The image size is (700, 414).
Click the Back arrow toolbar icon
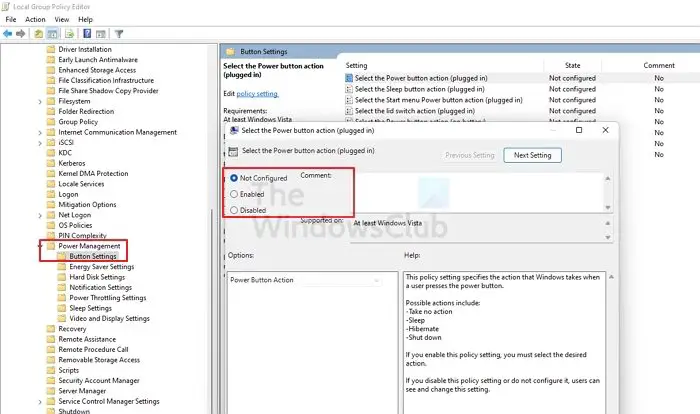tap(8, 33)
